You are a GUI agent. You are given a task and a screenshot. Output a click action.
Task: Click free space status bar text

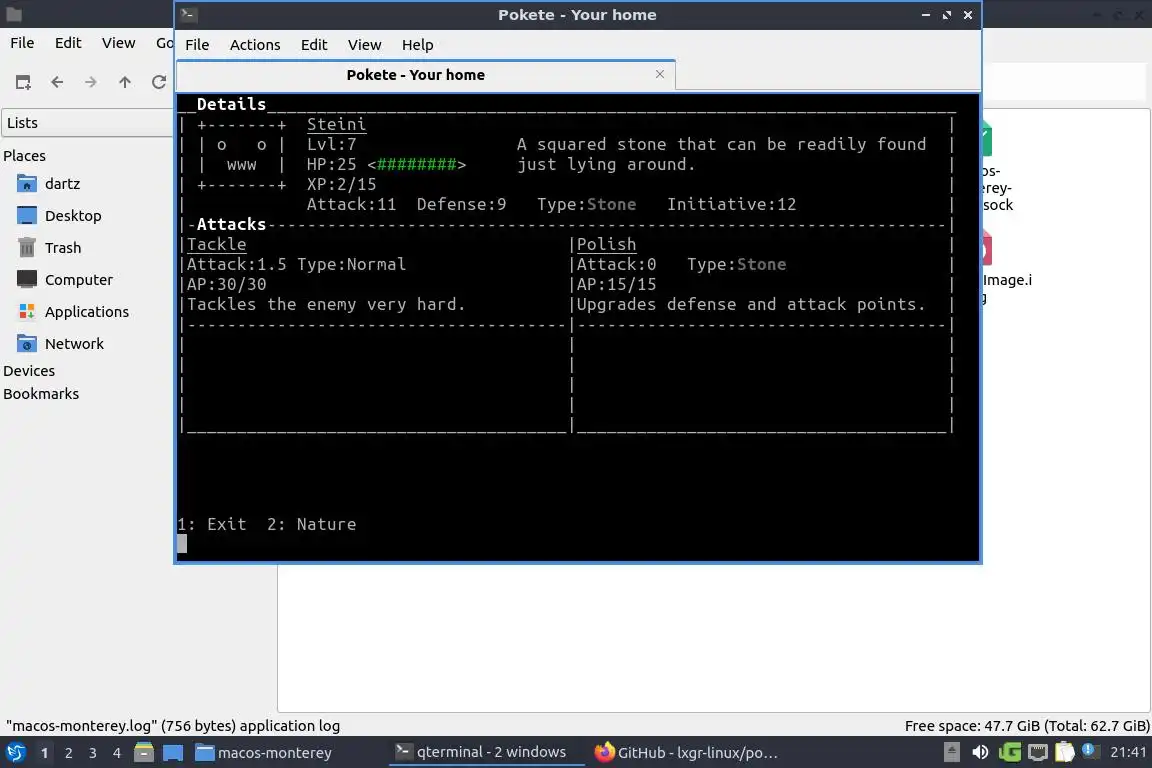[x=1026, y=726]
